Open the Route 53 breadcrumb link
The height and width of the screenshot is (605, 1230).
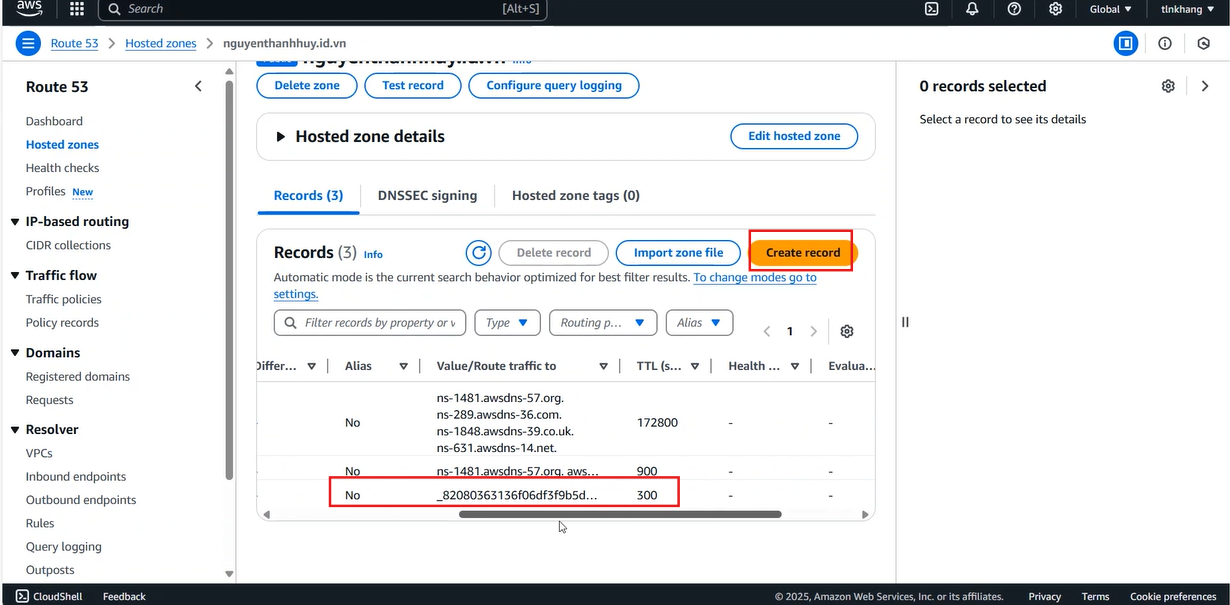tap(75, 43)
